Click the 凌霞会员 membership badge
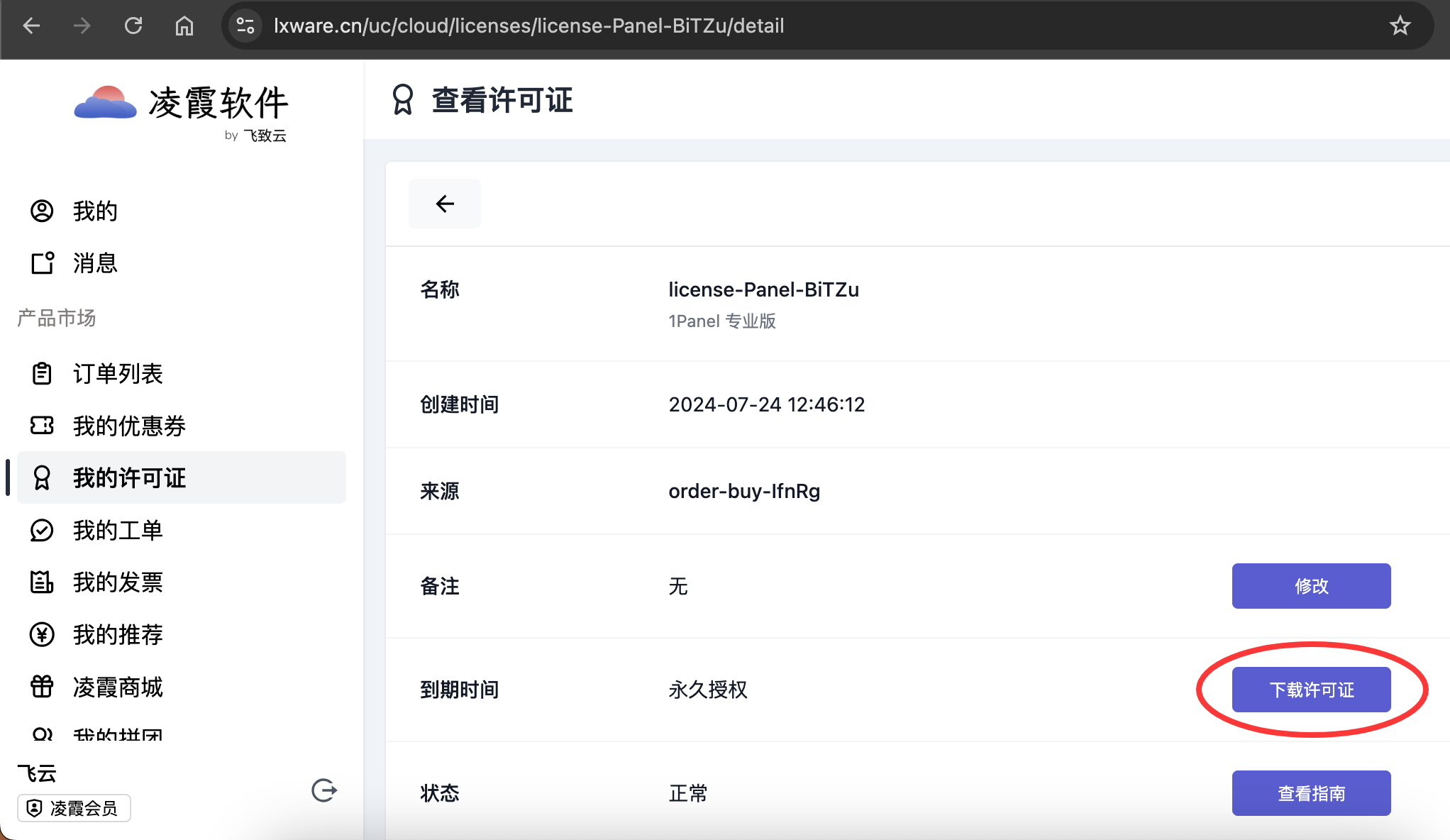The image size is (1450, 840). (74, 808)
